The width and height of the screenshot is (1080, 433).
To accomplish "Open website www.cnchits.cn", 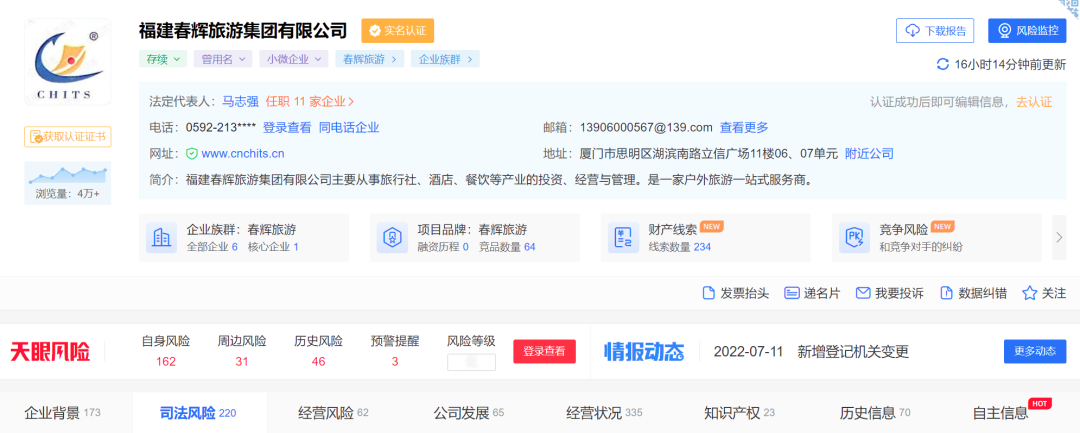I will [242, 154].
